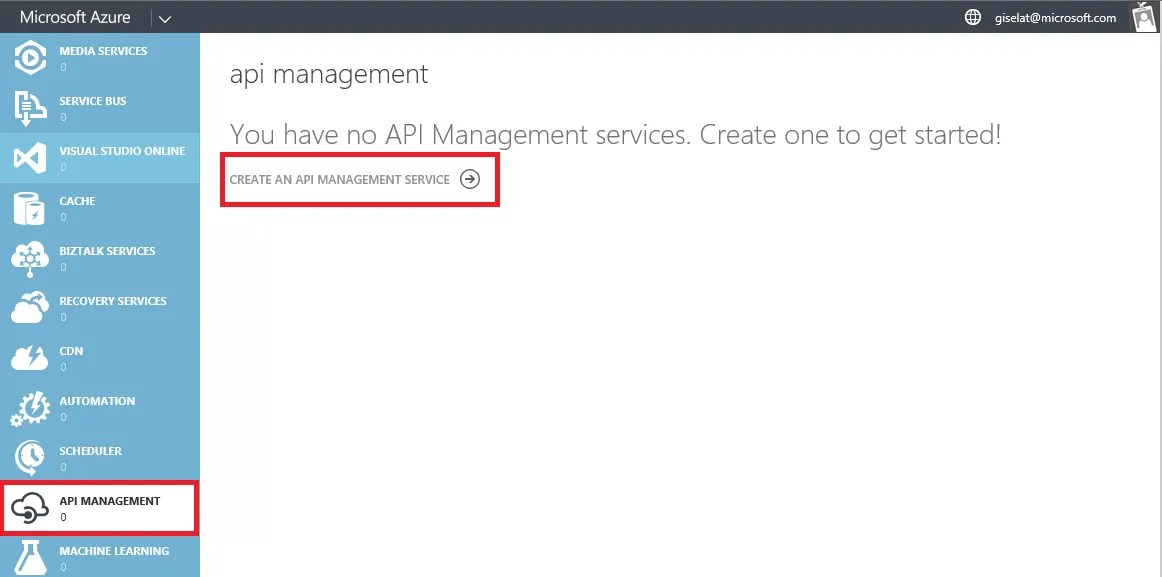1162x577 pixels.
Task: Click the user avatar picture
Action: pyautogui.click(x=1145, y=16)
